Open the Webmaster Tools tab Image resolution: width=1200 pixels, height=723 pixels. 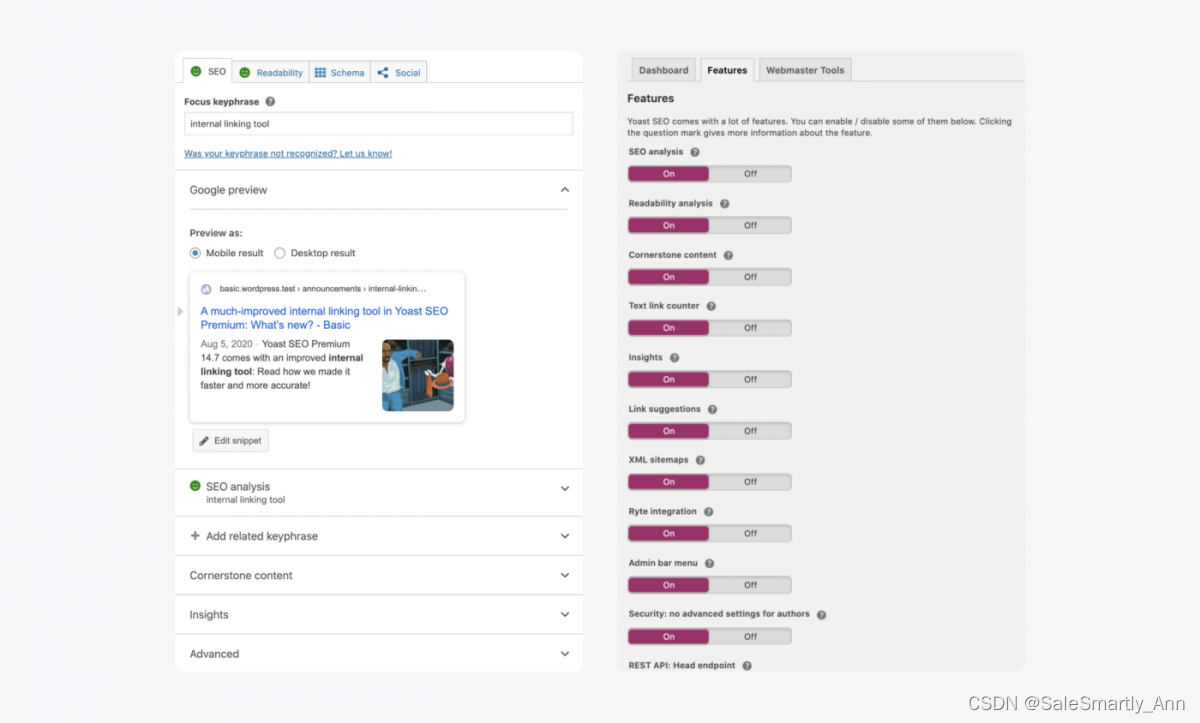(805, 70)
